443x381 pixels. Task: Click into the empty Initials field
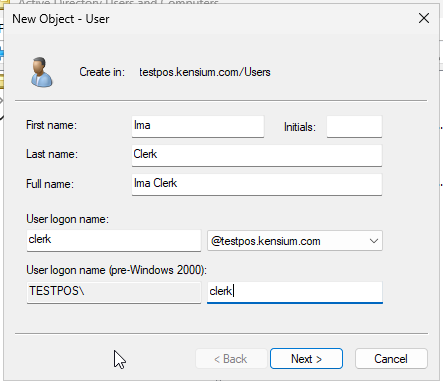(x=354, y=126)
